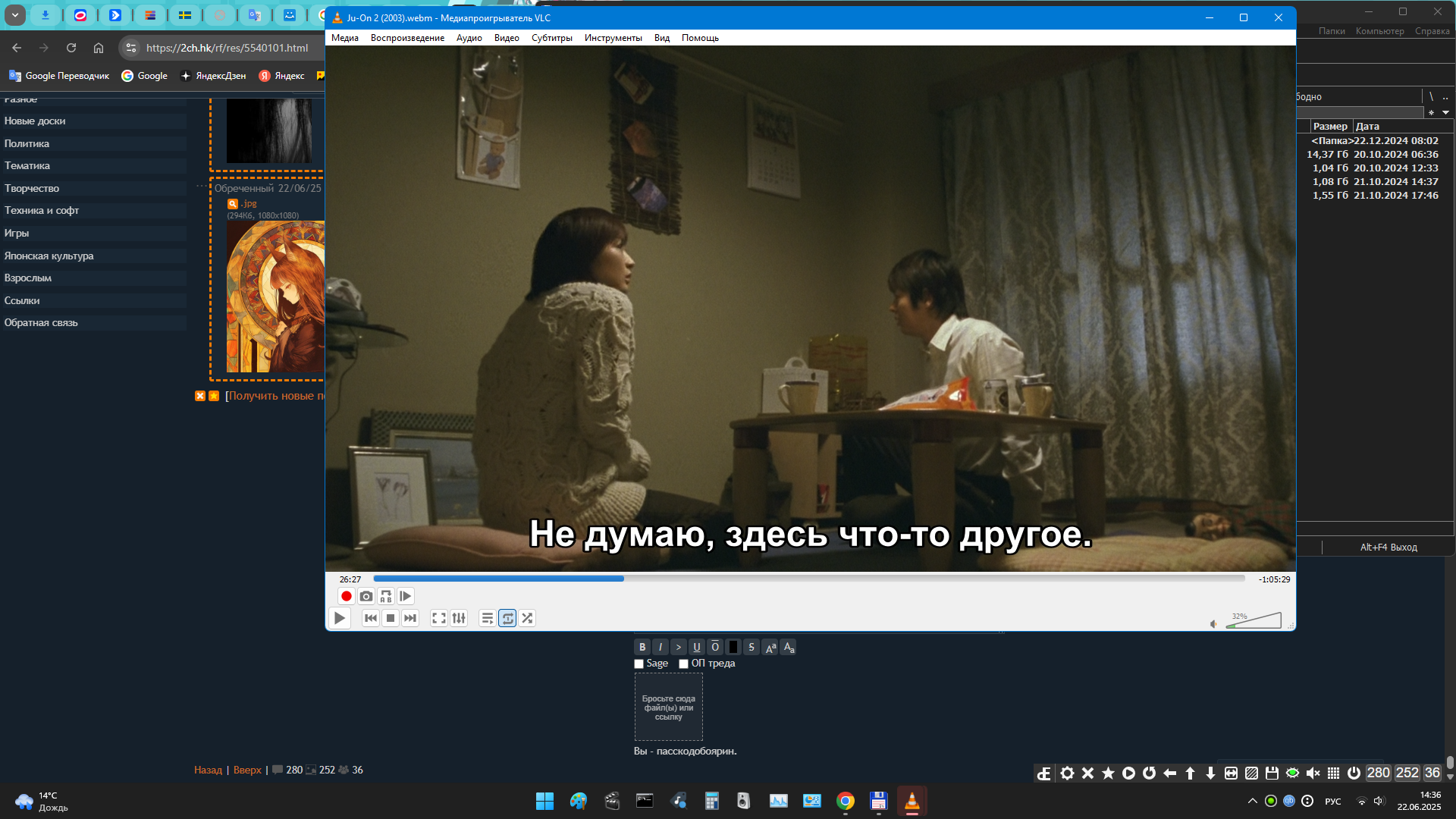Click the red Record button in VLC
Screen dimensions: 1456x819
click(347, 596)
